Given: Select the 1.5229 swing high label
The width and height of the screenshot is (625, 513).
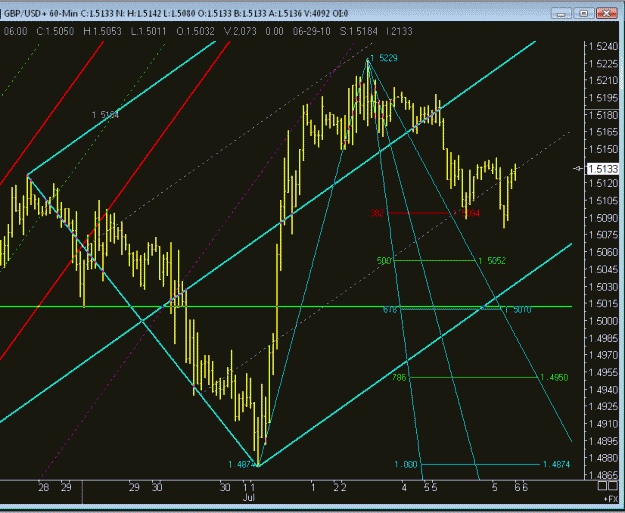Looking at the screenshot, I should 383,58.
